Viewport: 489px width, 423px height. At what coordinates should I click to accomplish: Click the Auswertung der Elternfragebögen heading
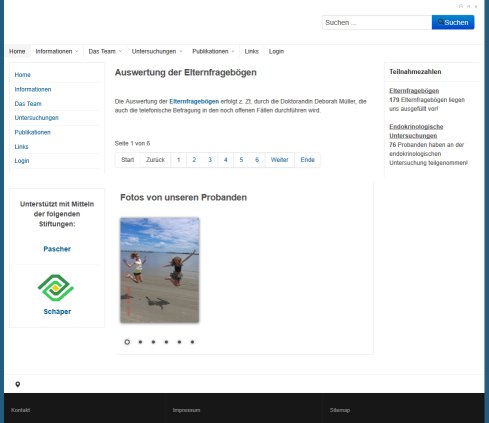(x=186, y=73)
